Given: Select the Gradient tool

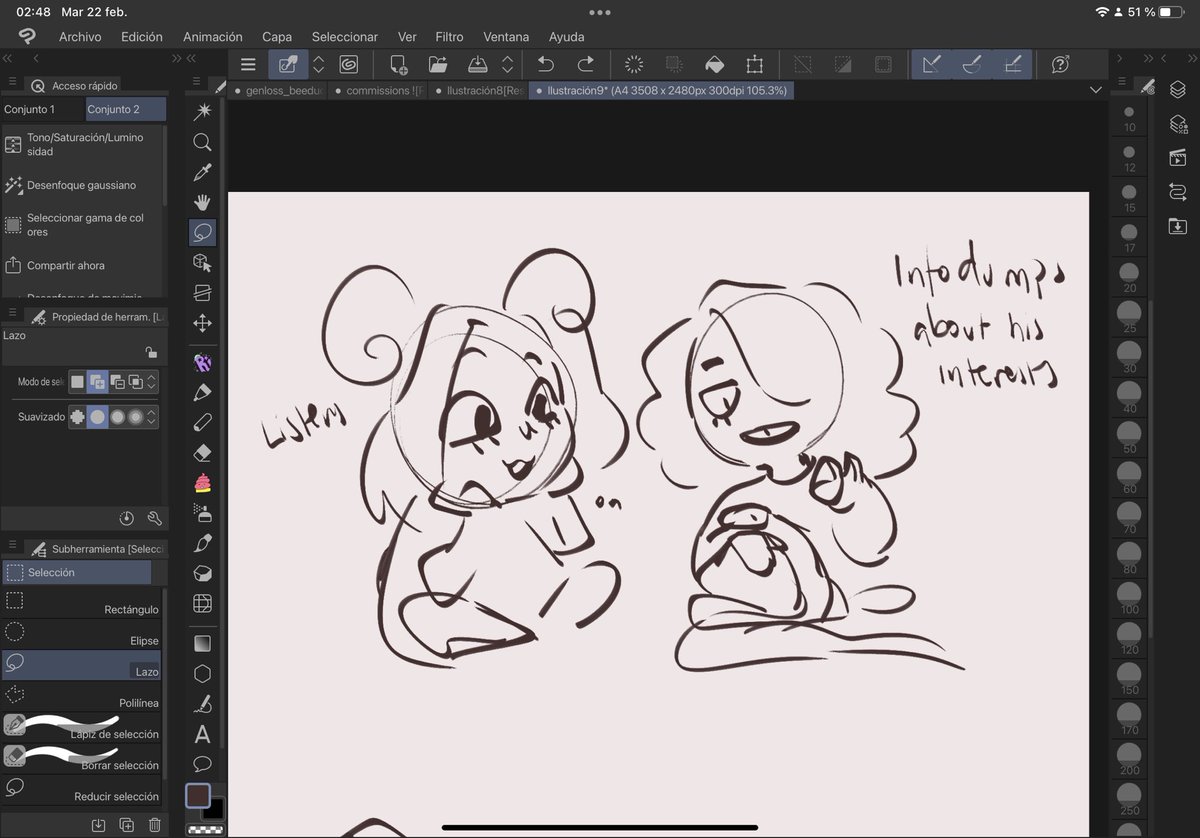Looking at the screenshot, I should click(x=203, y=643).
